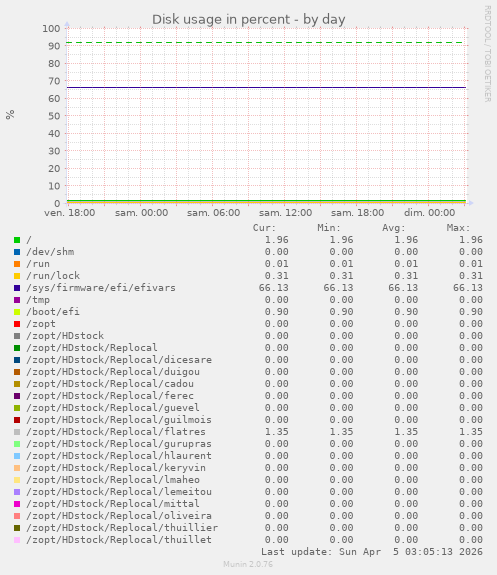Screen dimensions: 497x575
Task: Click the red swatch next to /zopt
Action: point(17,324)
